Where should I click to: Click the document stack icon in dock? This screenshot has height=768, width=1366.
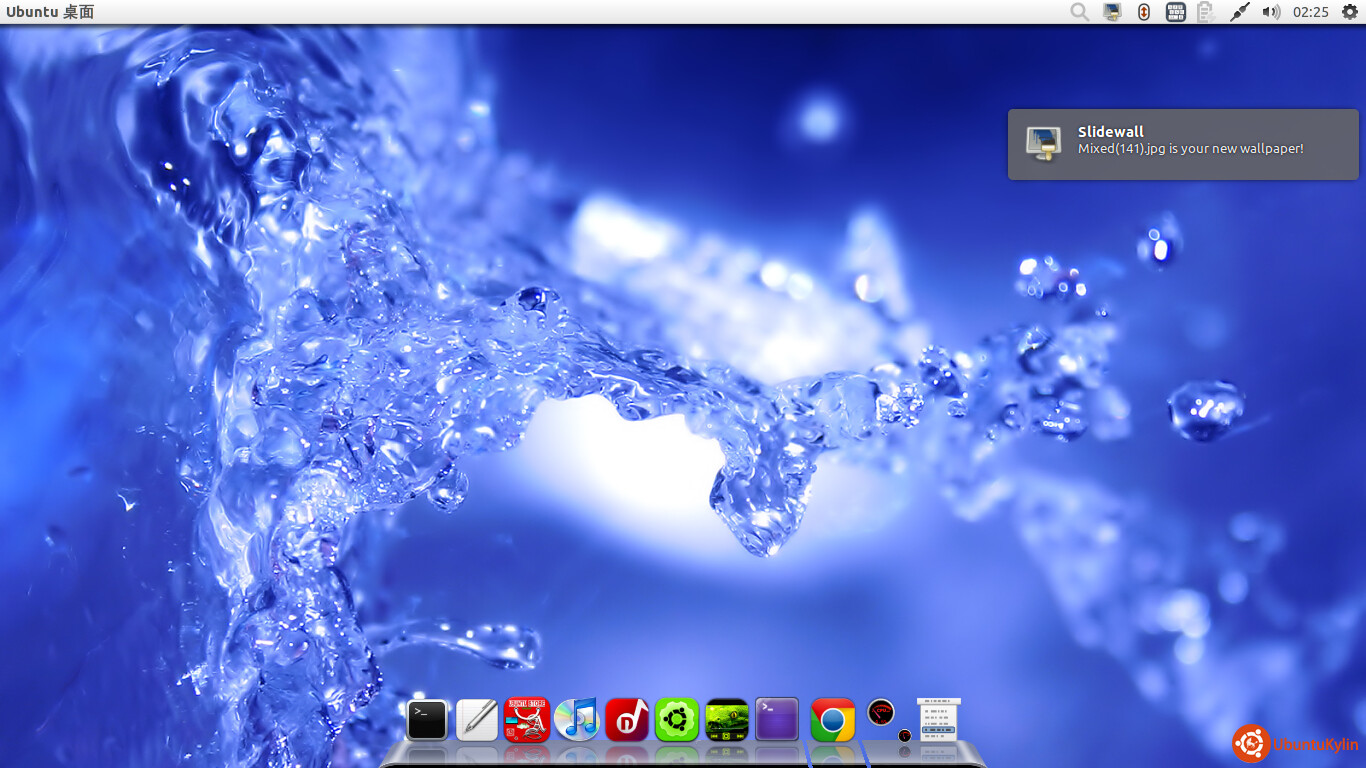point(938,719)
